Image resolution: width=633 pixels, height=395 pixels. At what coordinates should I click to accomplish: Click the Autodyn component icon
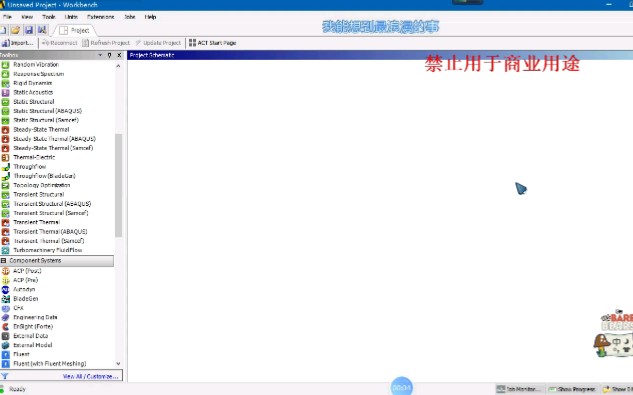pos(5,290)
